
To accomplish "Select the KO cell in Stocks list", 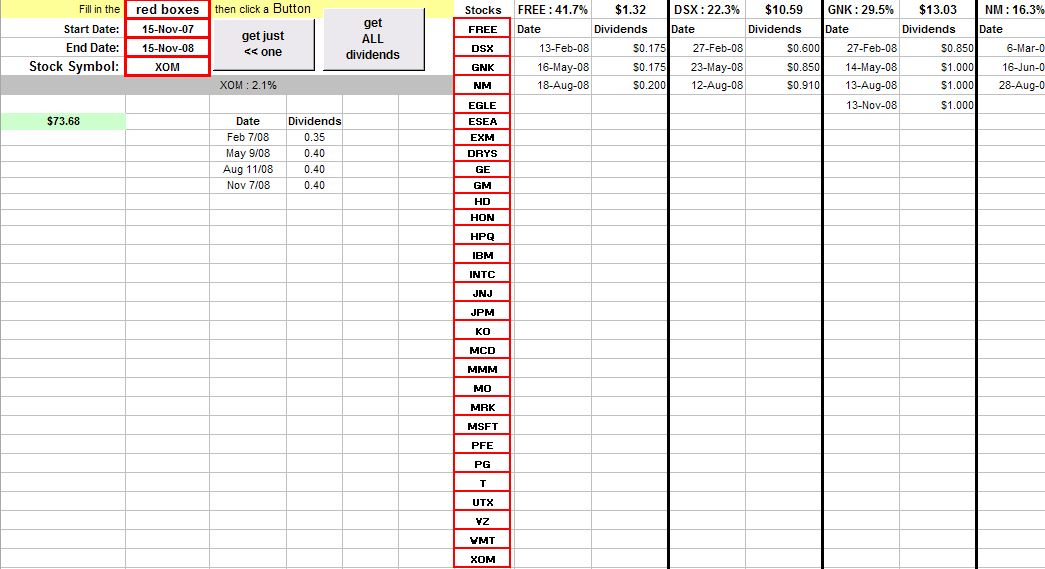I will coord(483,331).
